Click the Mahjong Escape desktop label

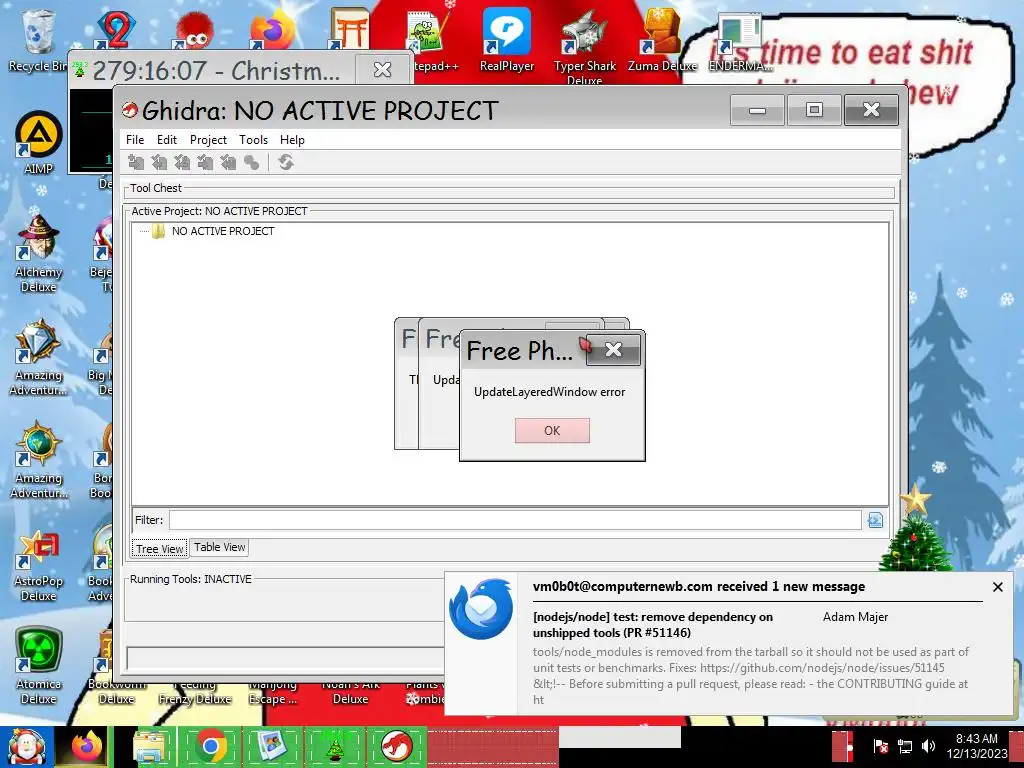(x=272, y=692)
